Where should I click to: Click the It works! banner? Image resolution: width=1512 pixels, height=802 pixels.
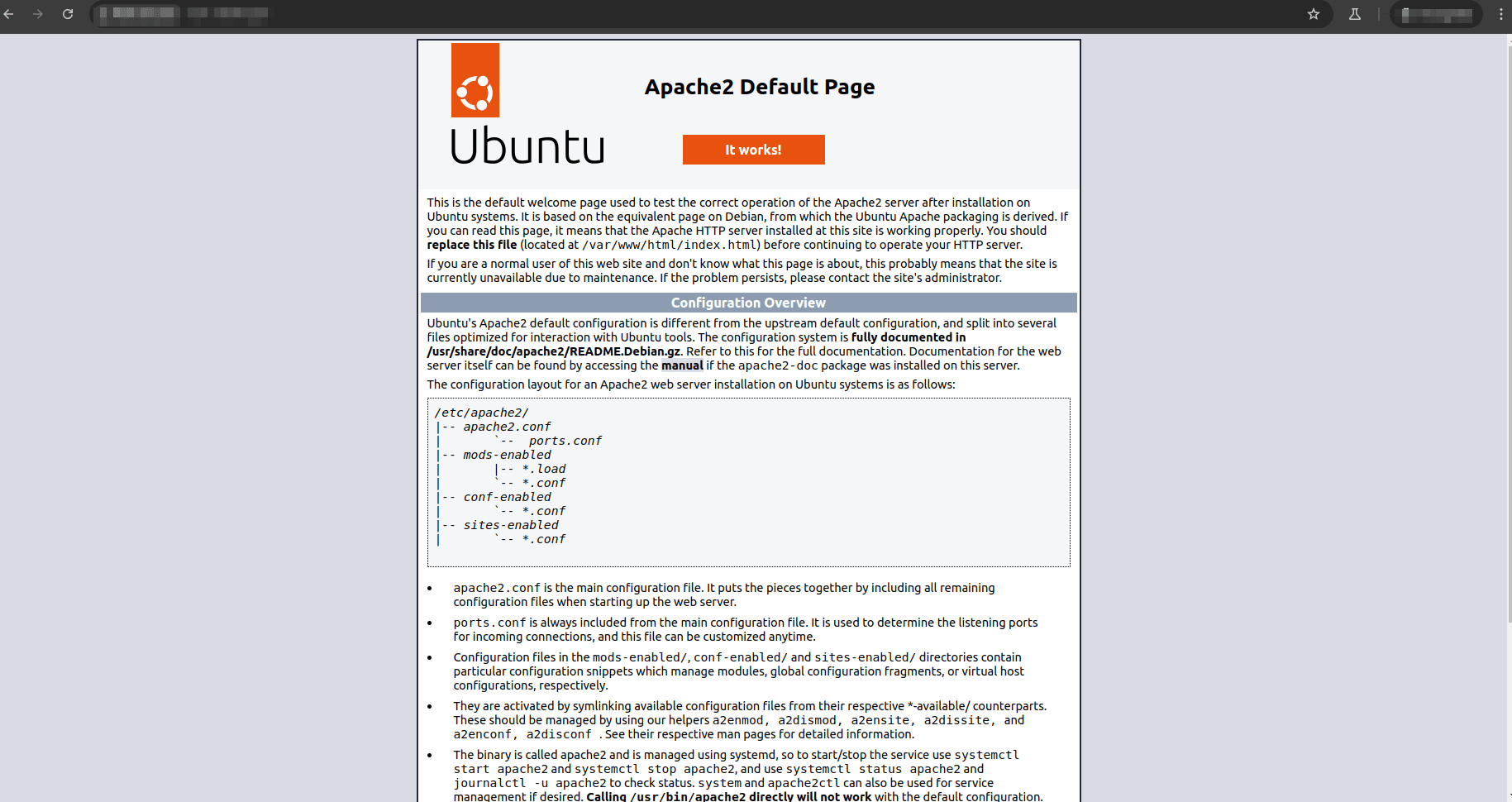pos(753,150)
